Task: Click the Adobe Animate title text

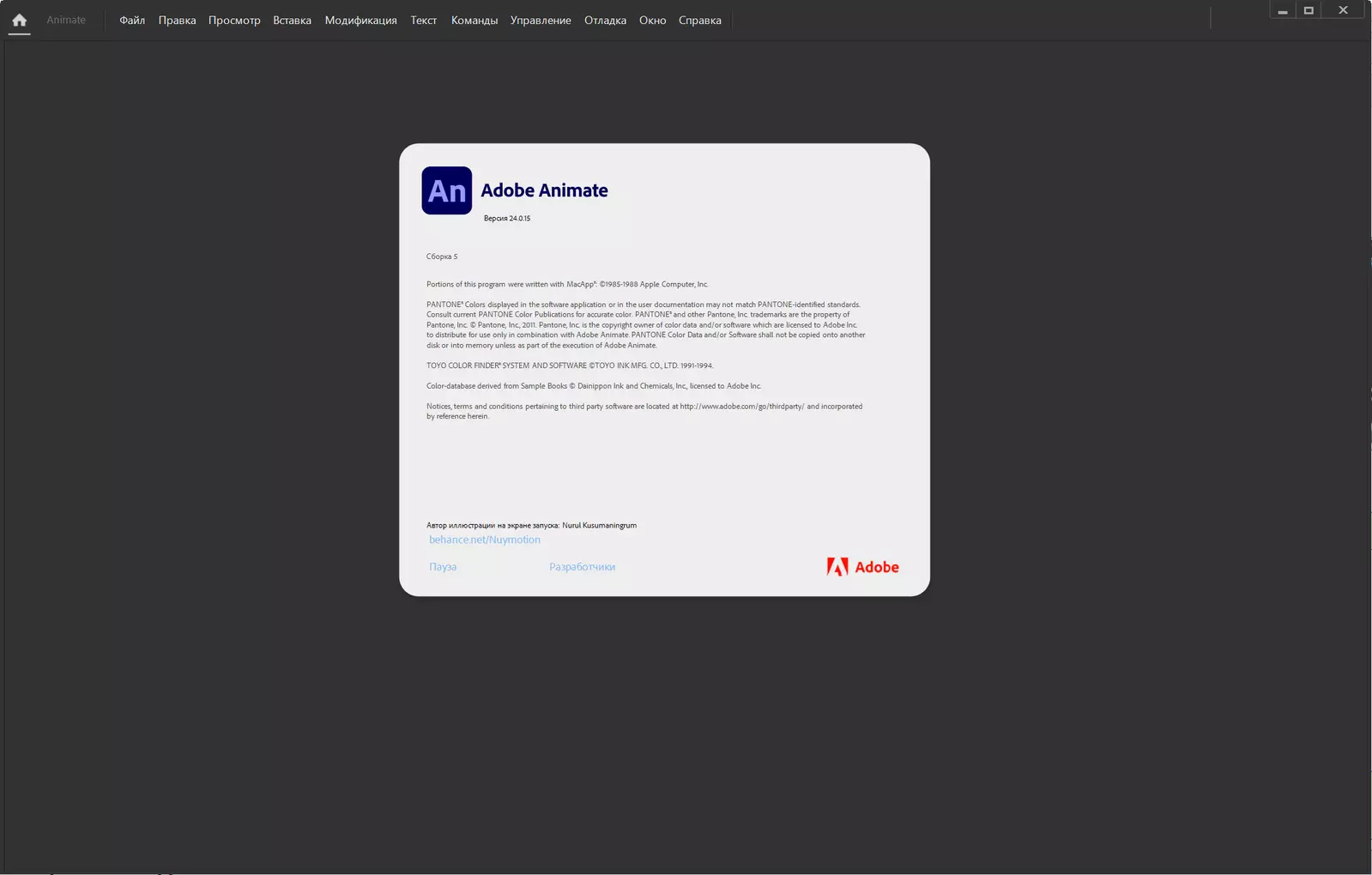Action: (544, 190)
